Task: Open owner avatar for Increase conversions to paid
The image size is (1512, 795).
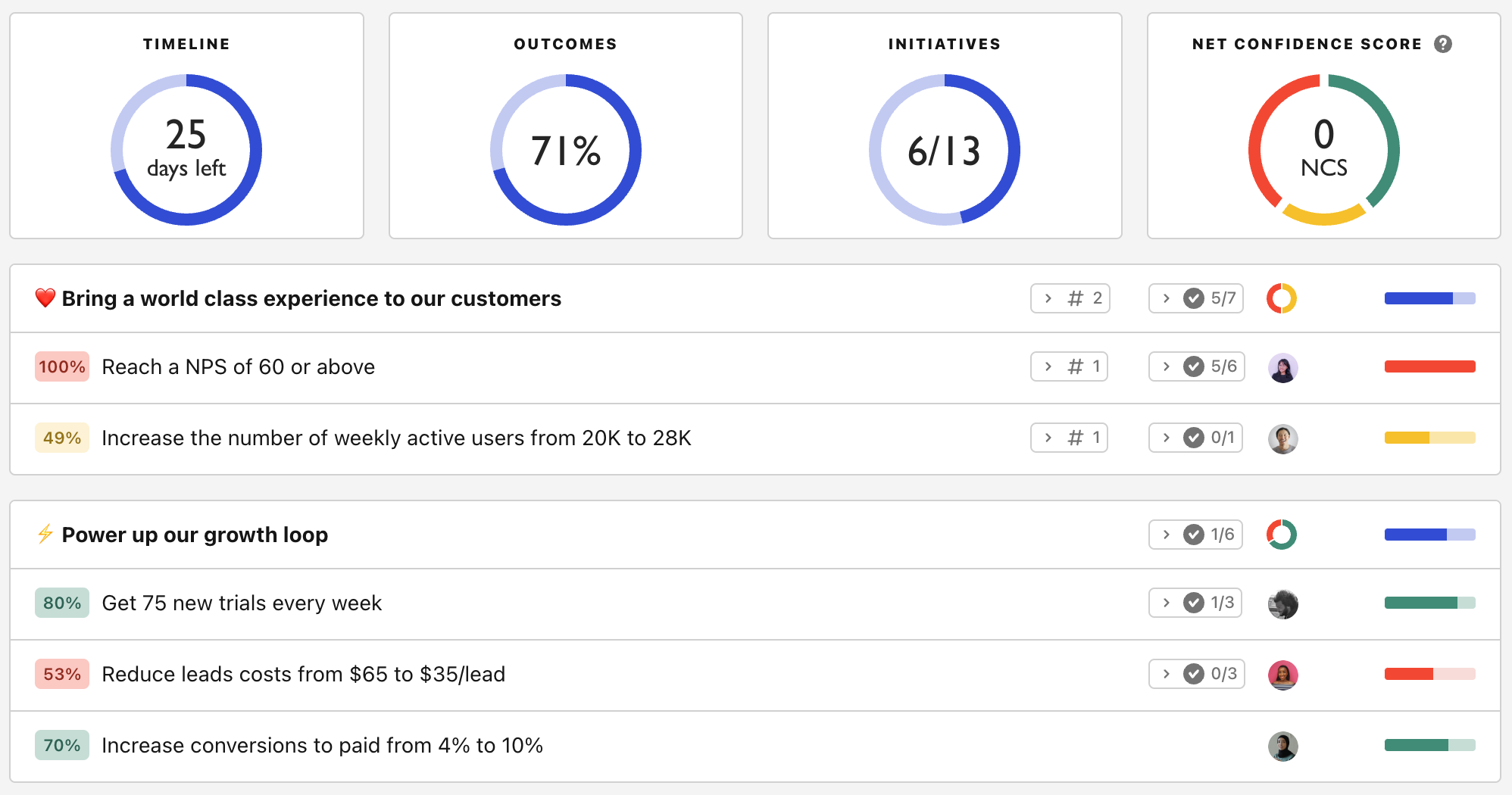Action: pyautogui.click(x=1282, y=746)
